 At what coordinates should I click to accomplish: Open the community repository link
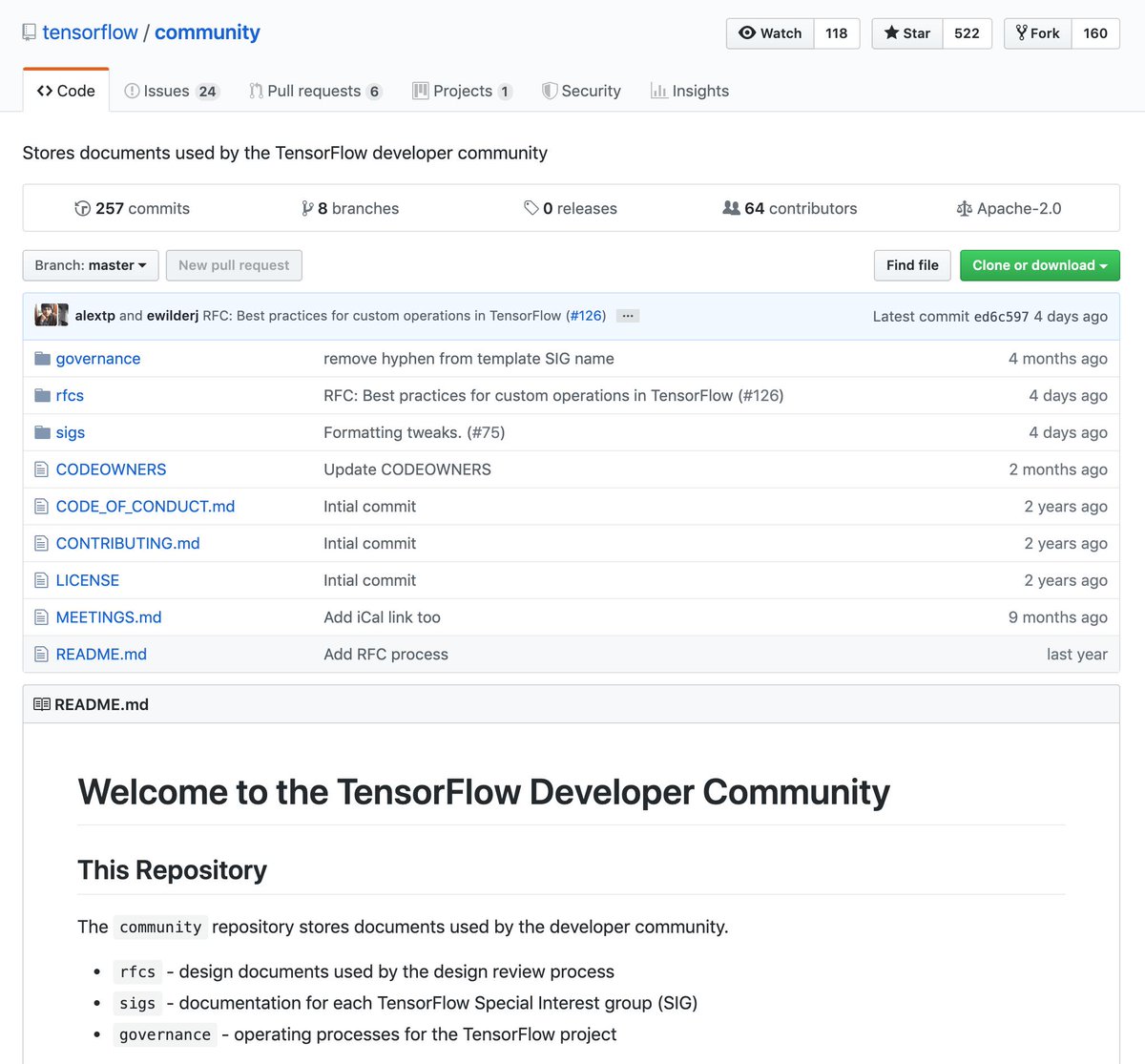(207, 32)
